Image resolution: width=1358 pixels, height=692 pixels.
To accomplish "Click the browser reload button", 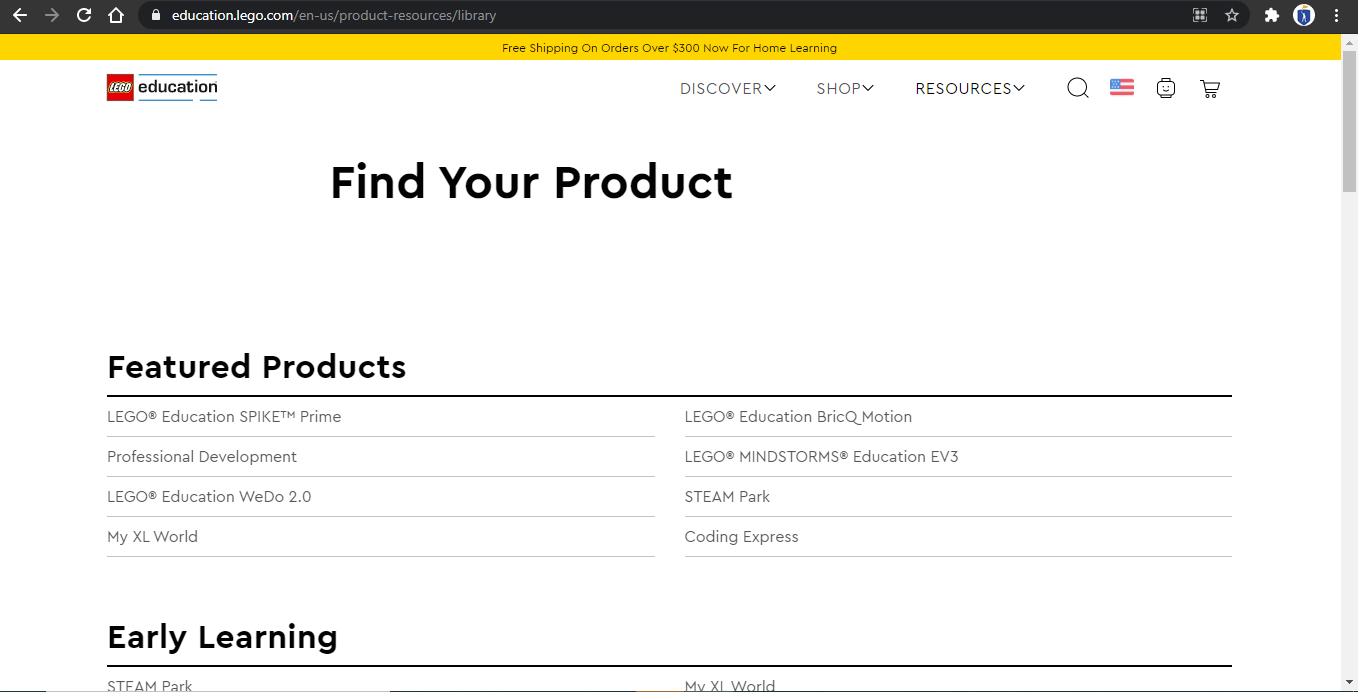I will (x=84, y=15).
